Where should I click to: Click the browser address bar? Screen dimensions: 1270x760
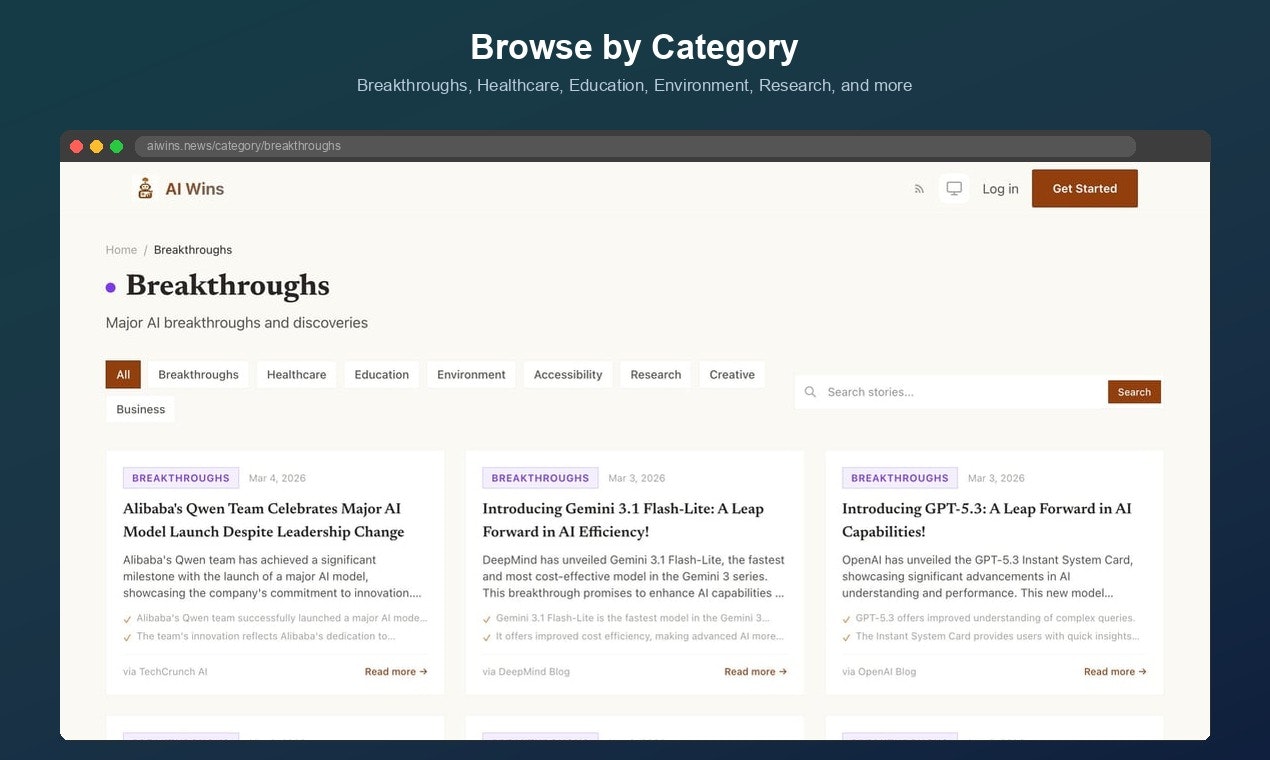[500, 146]
